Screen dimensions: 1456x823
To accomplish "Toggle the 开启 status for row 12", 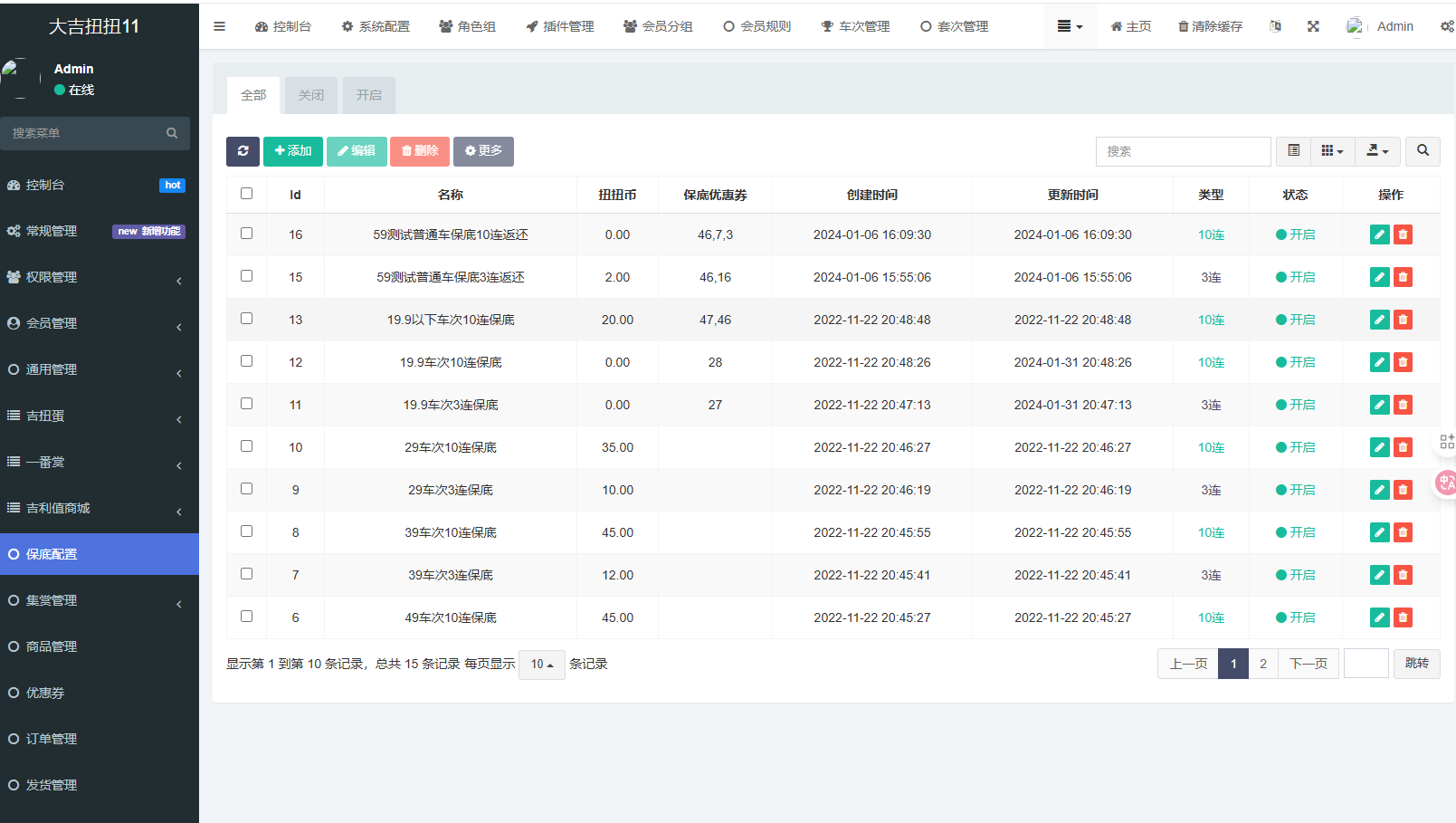I will (x=1295, y=362).
